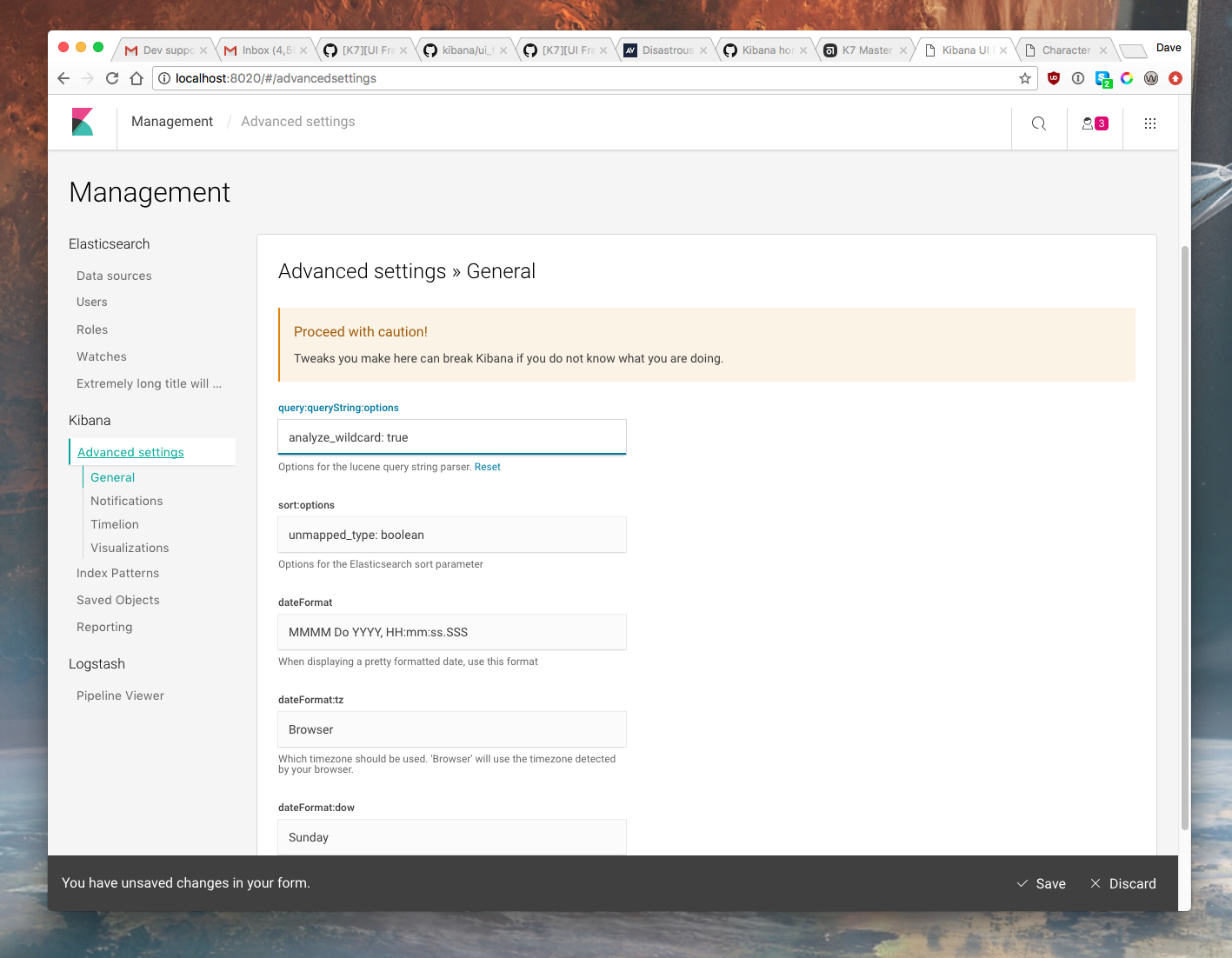Switch to the K7 Master tab

coord(865,50)
